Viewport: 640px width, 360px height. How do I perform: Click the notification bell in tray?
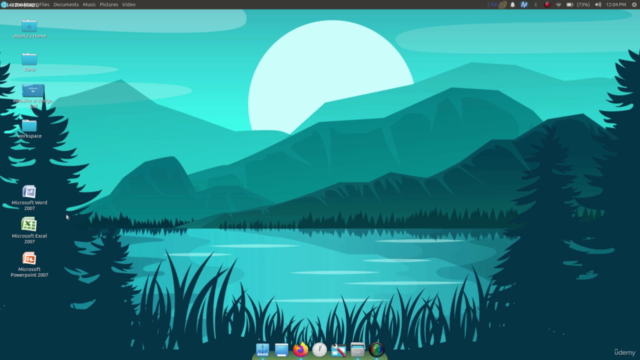pos(513,4)
